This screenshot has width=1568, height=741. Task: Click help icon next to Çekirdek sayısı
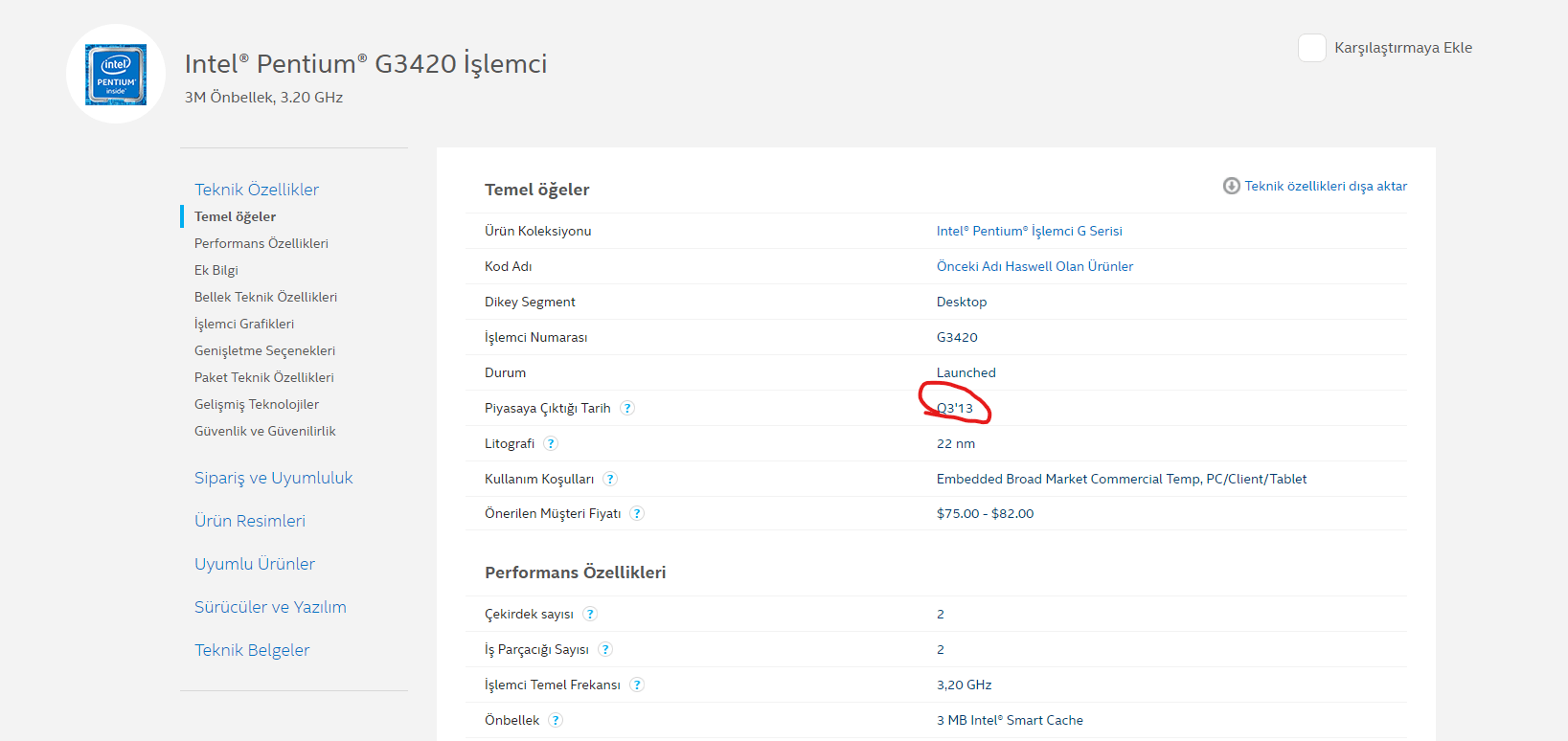click(590, 614)
